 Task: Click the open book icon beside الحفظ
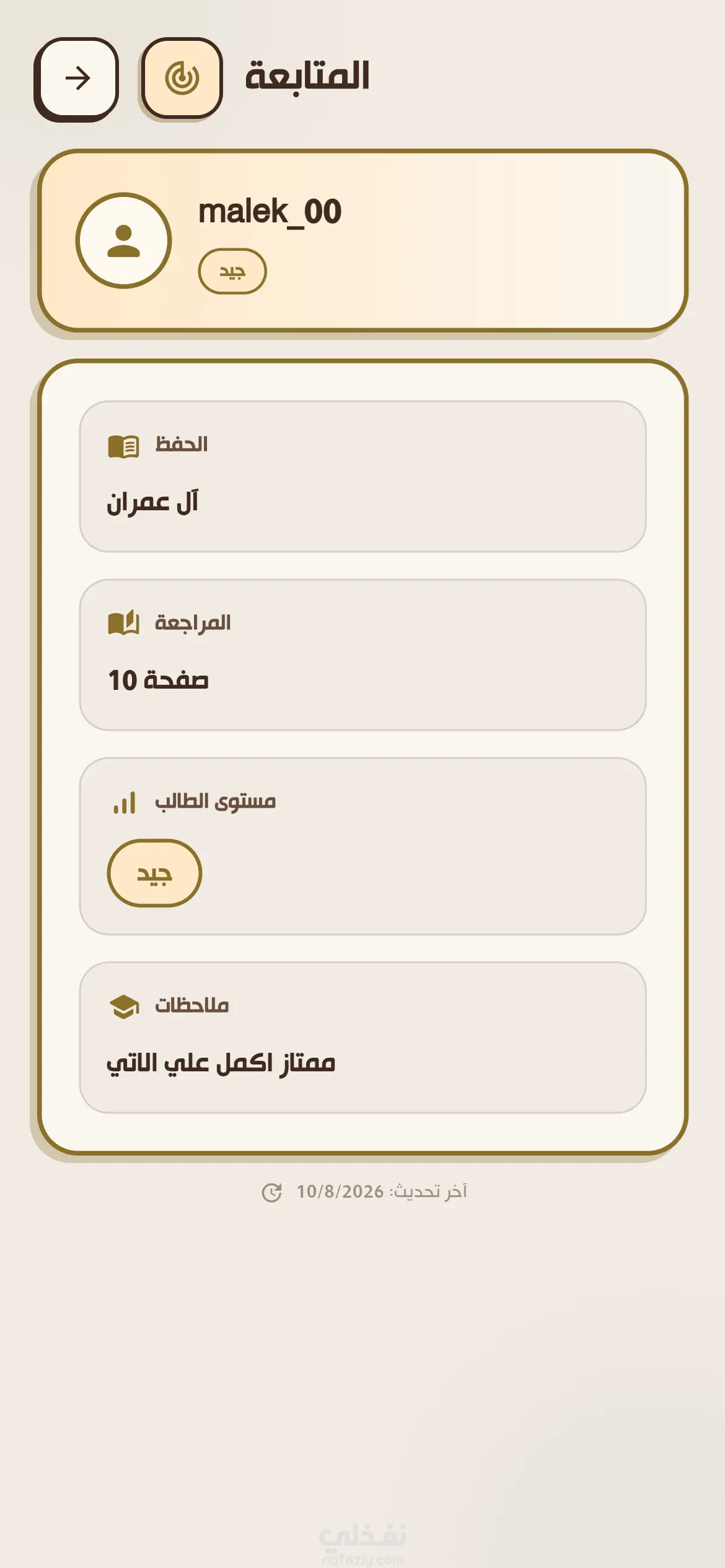coord(123,446)
